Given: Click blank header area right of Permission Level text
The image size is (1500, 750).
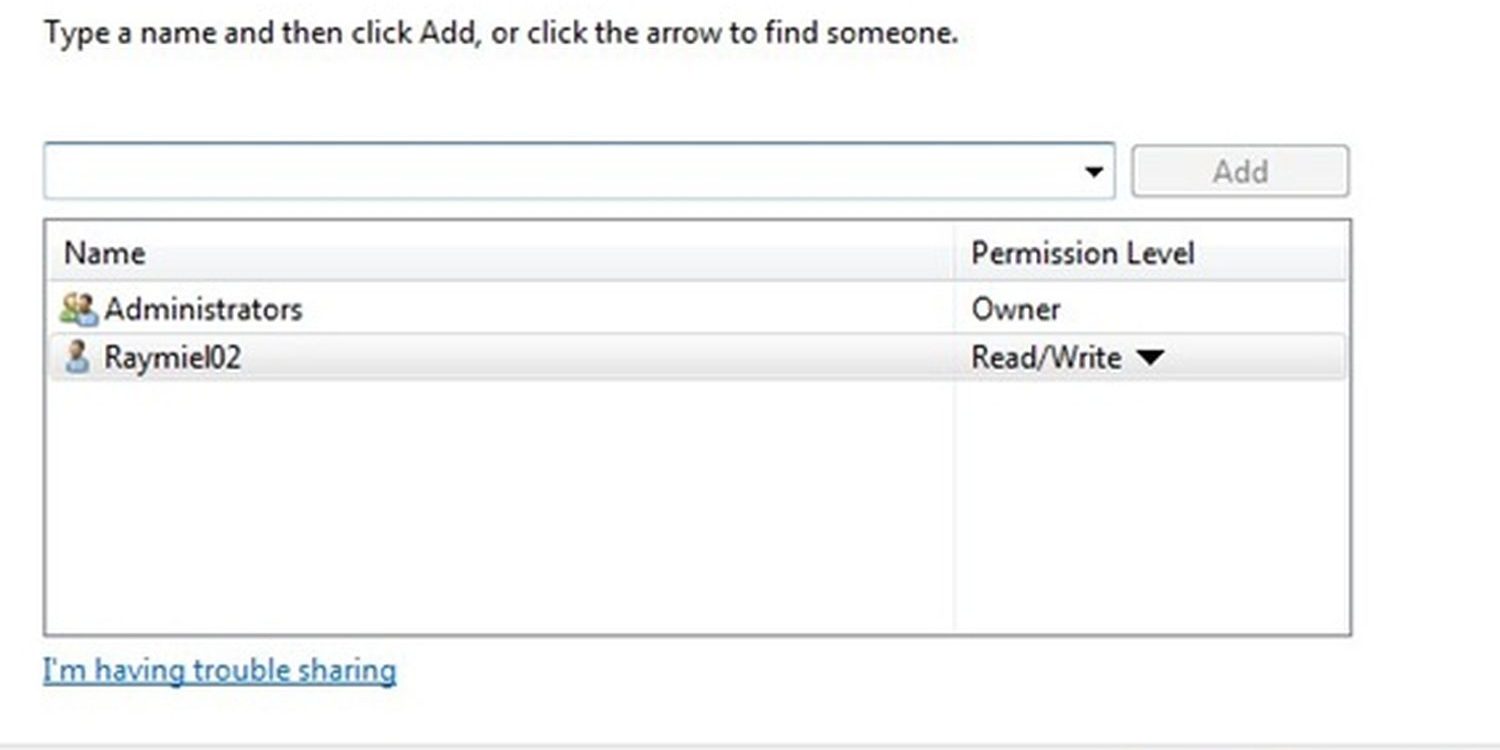Looking at the screenshot, I should click(1270, 253).
